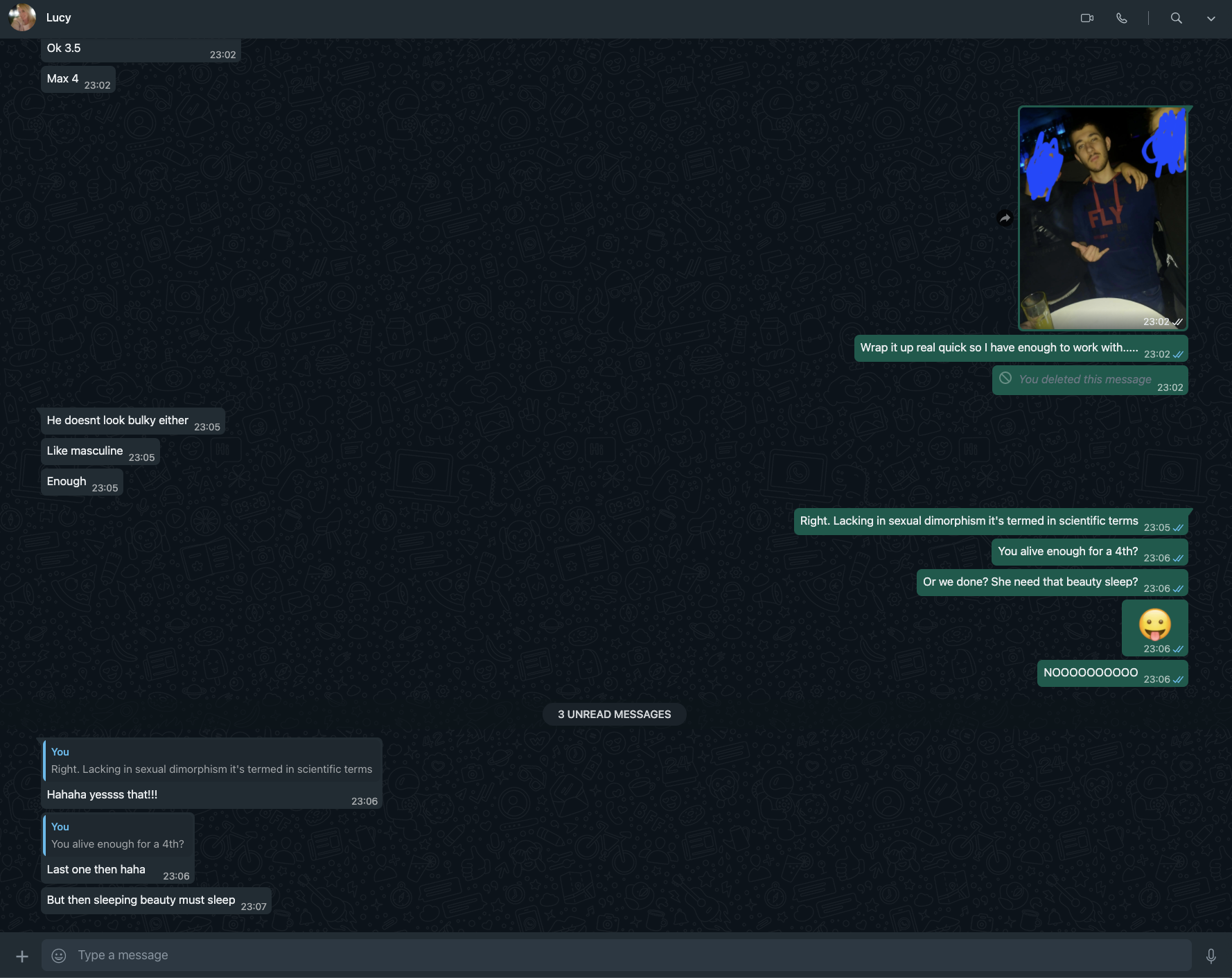
Task: Open the emoji picker
Action: (59, 956)
